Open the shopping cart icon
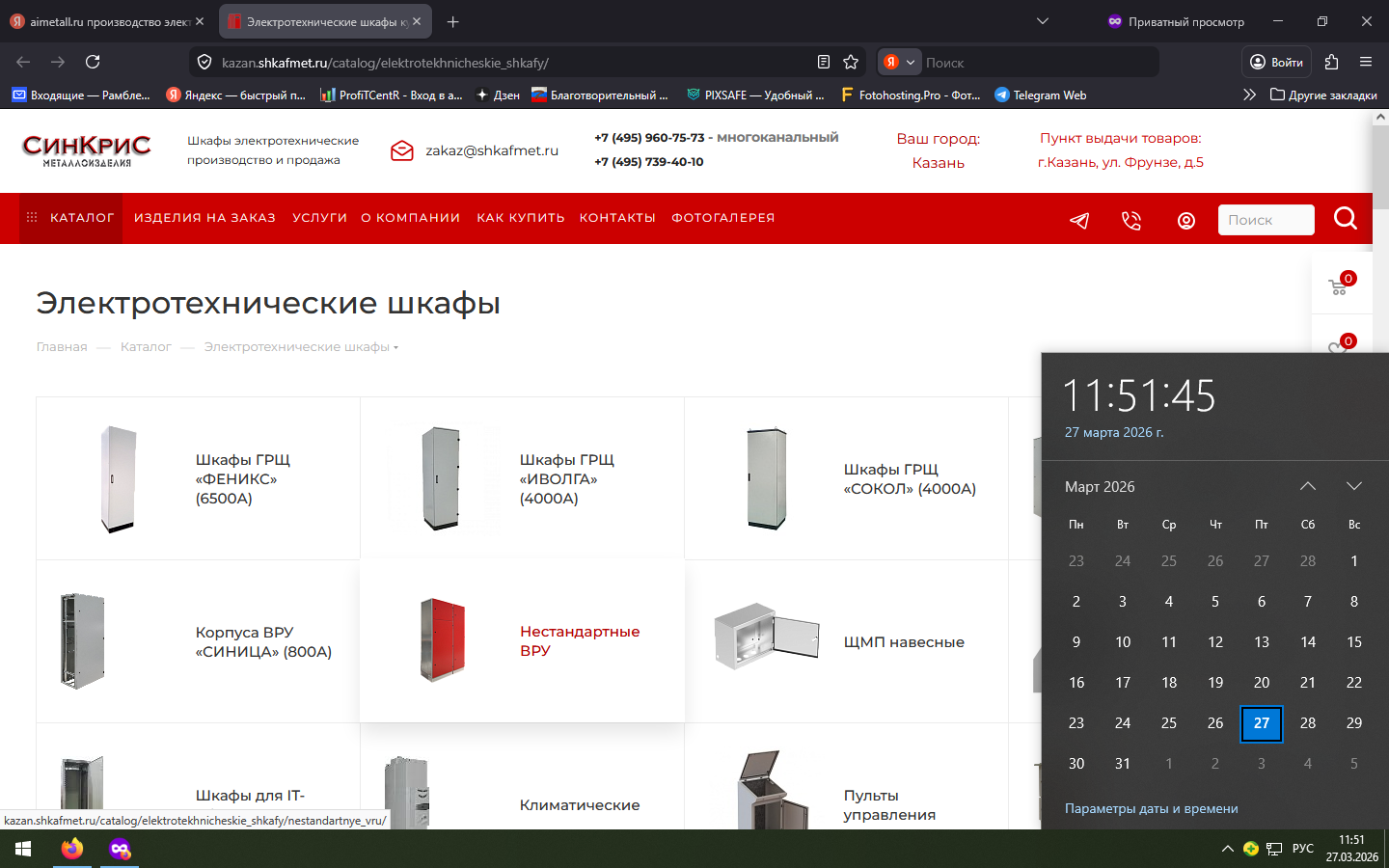Viewport: 1389px width, 868px height. tap(1338, 286)
